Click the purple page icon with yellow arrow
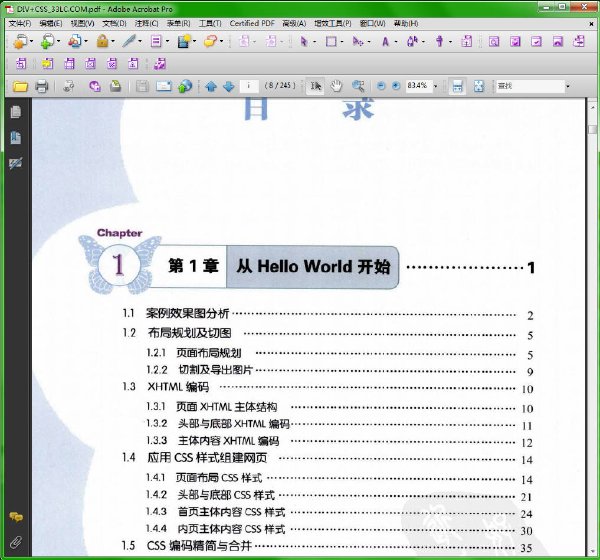The width and height of the screenshot is (600, 560). (x=47, y=64)
